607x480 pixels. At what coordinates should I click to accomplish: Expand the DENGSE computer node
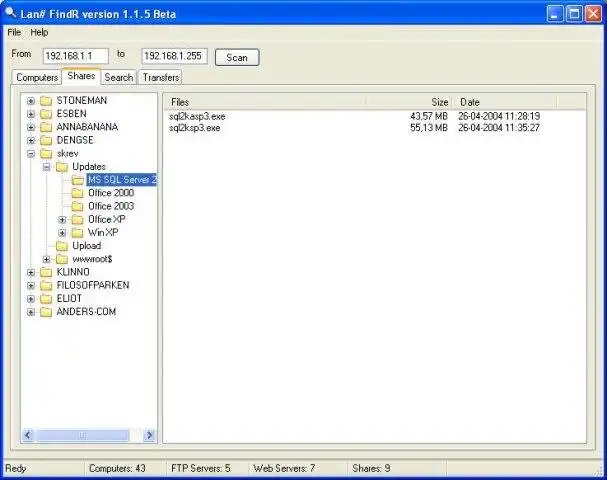coord(31,141)
